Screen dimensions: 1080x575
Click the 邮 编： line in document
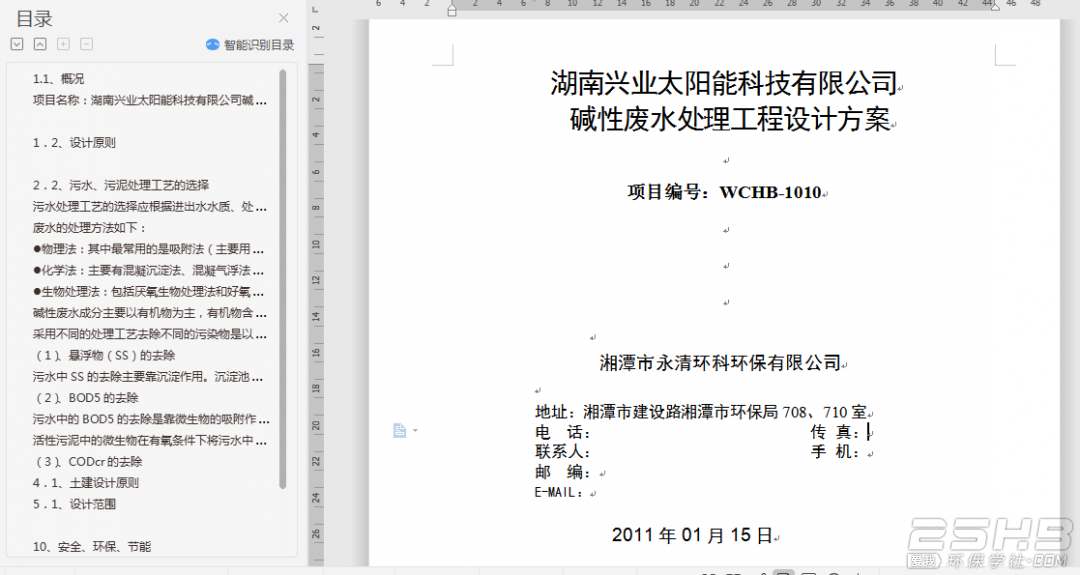click(x=563, y=472)
